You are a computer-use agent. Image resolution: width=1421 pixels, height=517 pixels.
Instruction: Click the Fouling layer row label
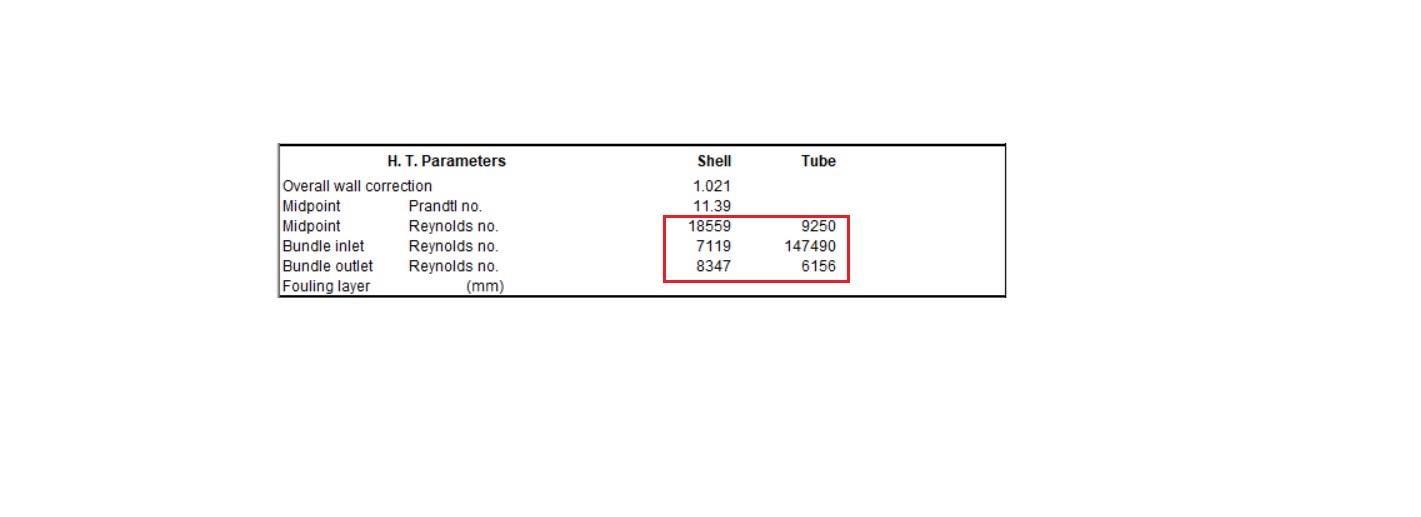pos(326,287)
